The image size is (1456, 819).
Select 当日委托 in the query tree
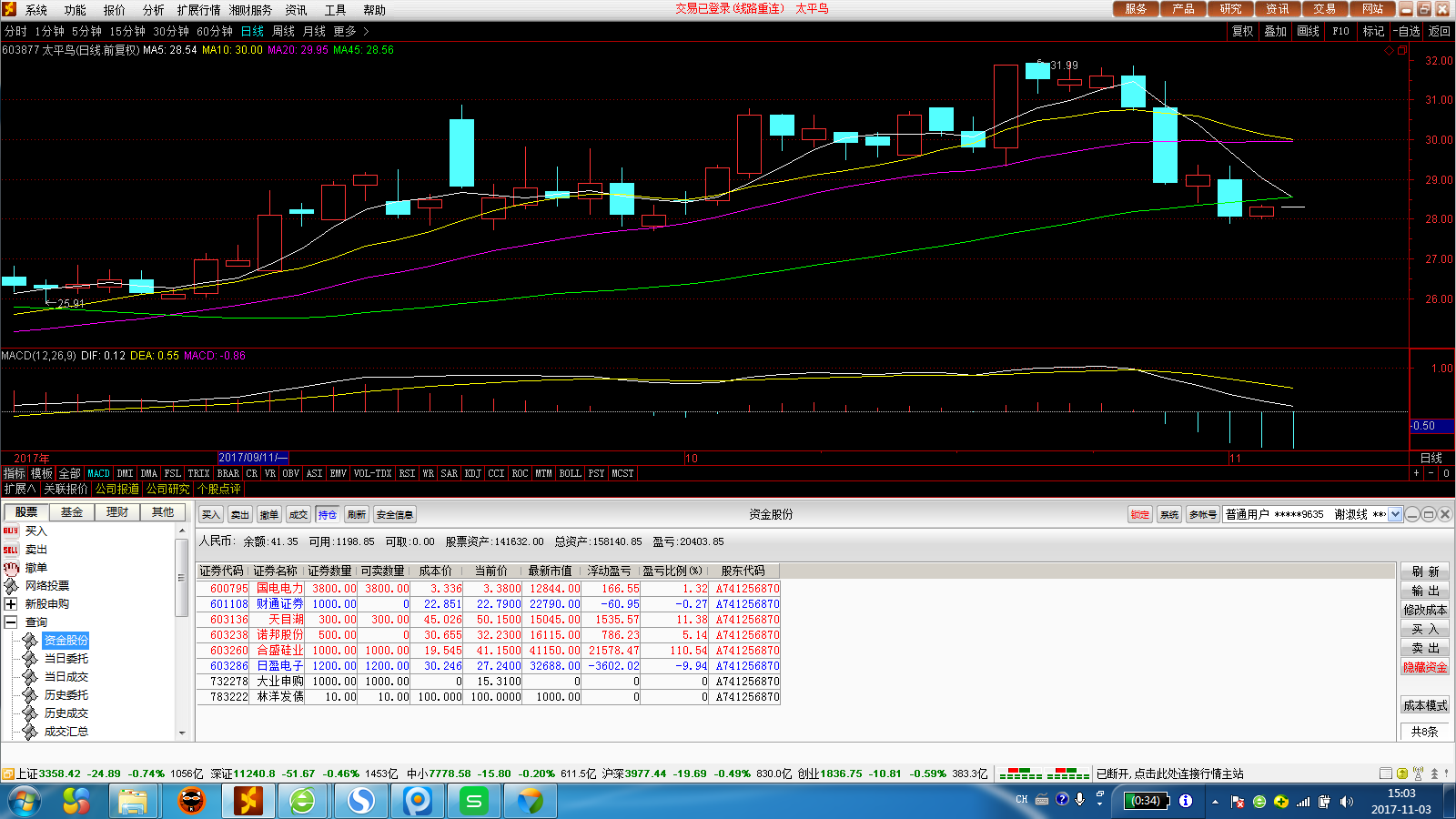pyautogui.click(x=66, y=659)
